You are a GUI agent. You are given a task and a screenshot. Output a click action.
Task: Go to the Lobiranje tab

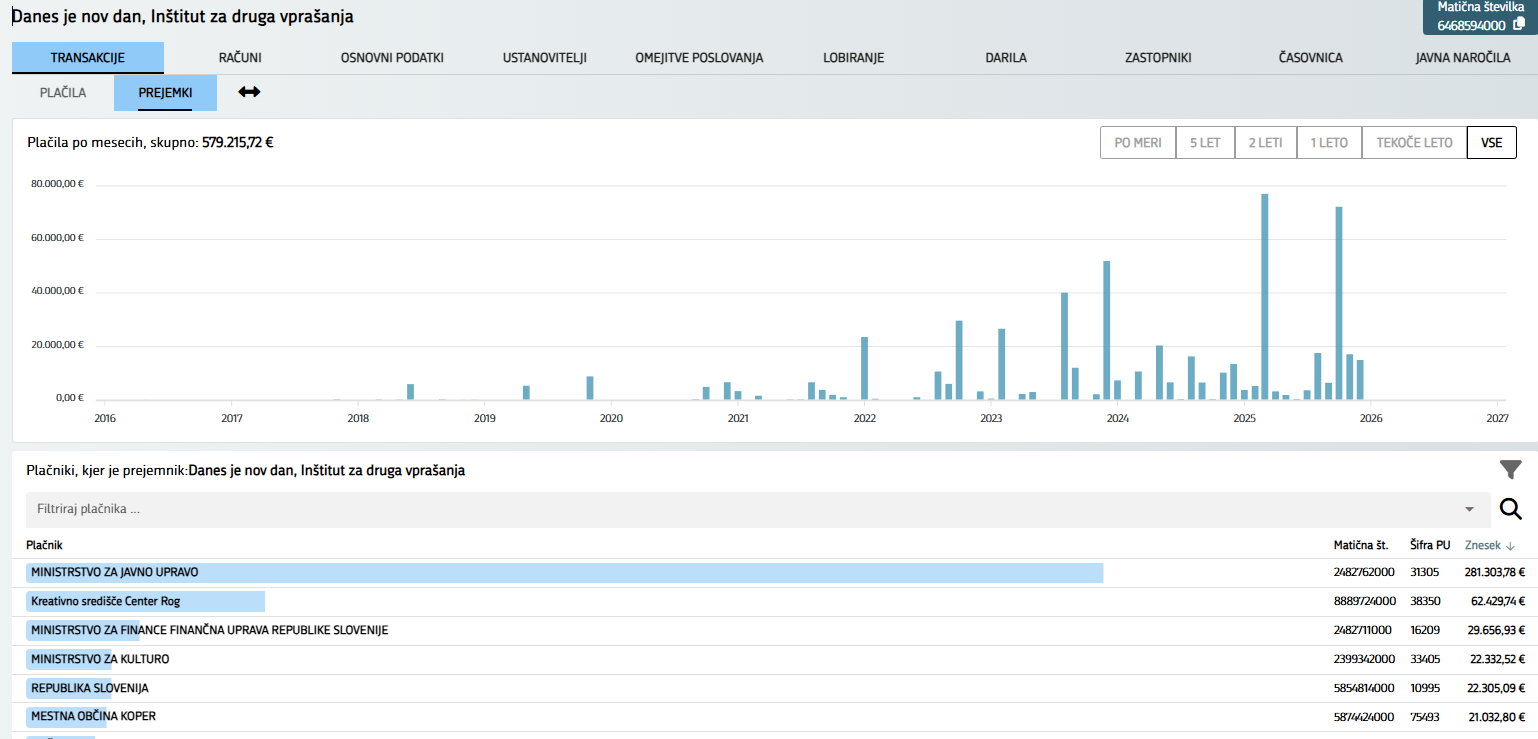click(x=853, y=58)
